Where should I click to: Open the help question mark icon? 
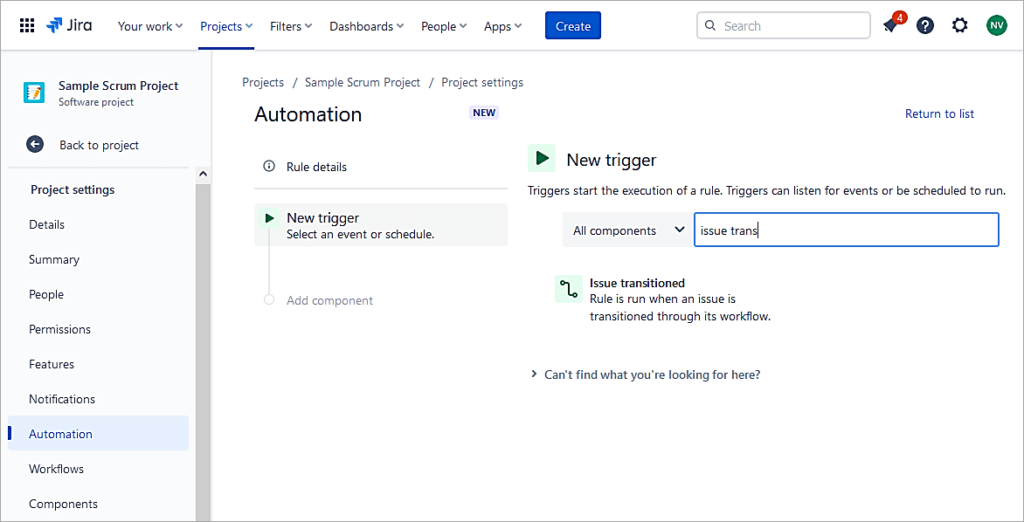point(925,26)
